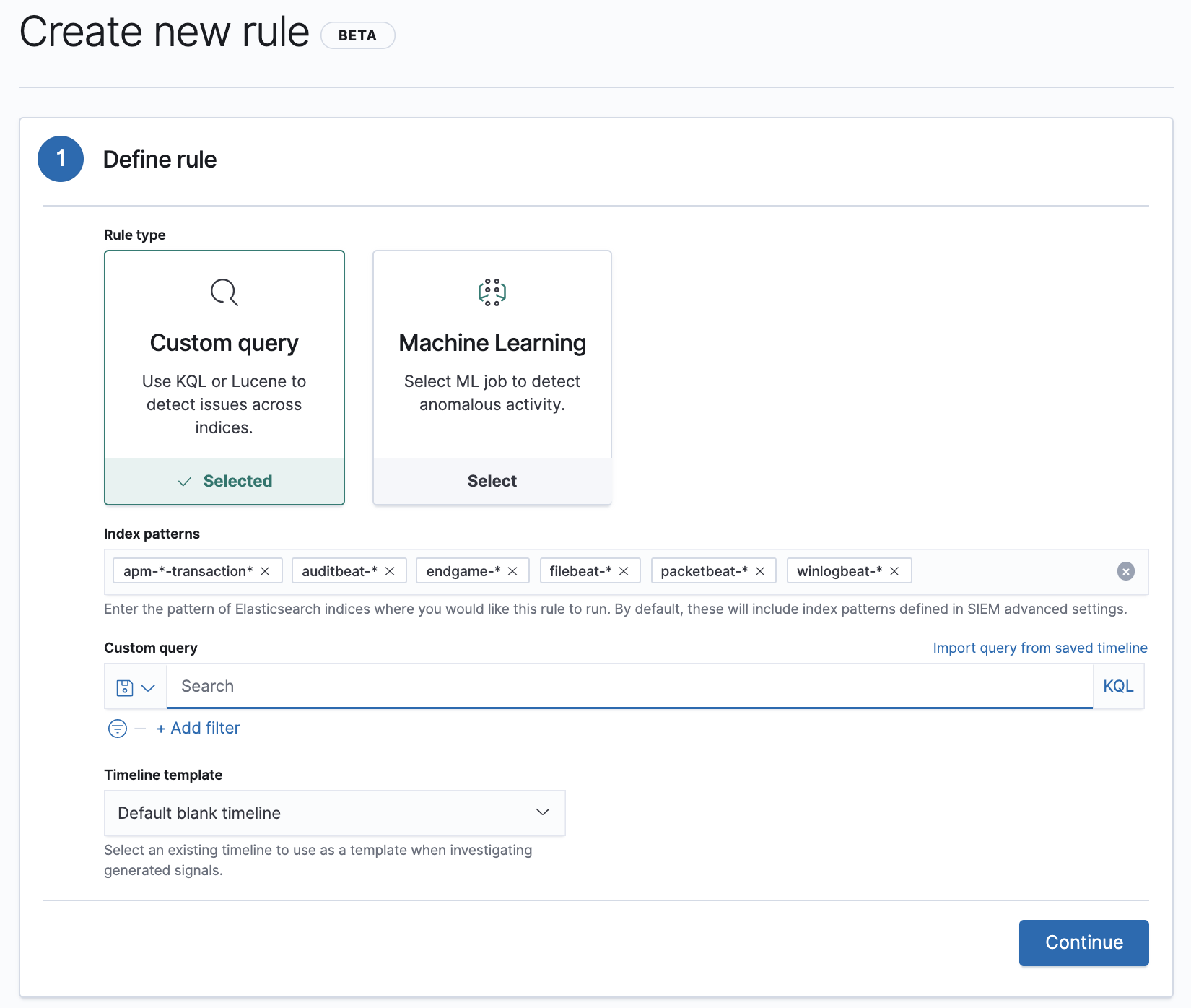Toggle the KQL language selector
Screen dimensions: 1191x1008
pos(1118,686)
